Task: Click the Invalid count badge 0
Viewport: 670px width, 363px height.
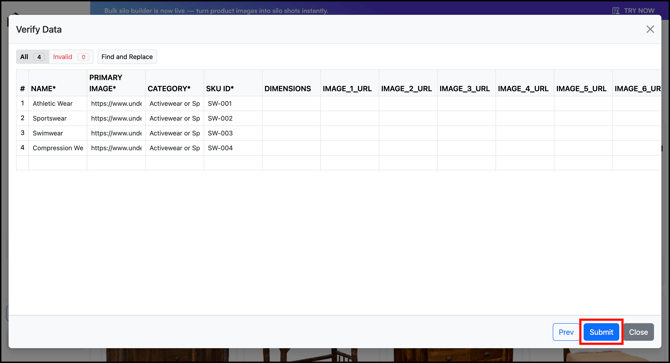Action: click(83, 57)
